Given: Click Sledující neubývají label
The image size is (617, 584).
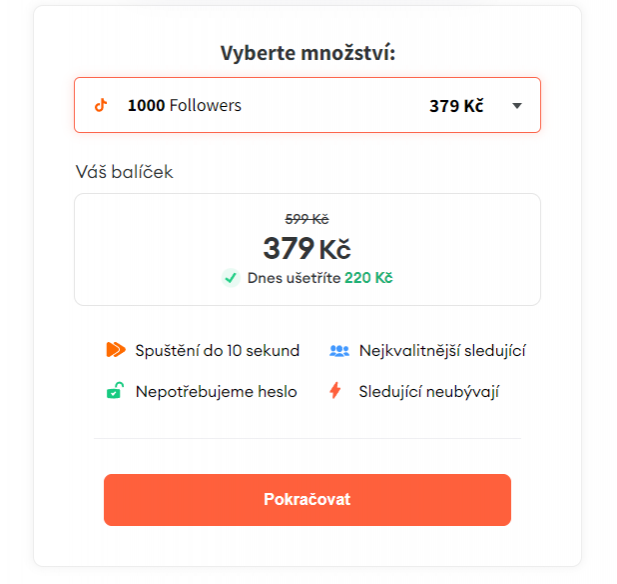Looking at the screenshot, I should pos(429,392).
